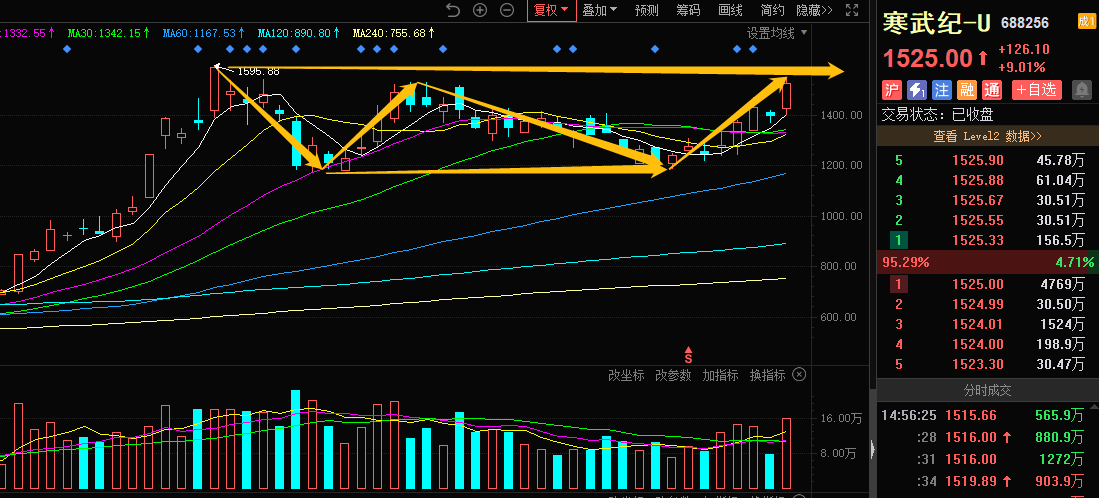Screen dimensions: 1099x498
Task: Select the 画线 drawing tools menu
Action: click(730, 11)
